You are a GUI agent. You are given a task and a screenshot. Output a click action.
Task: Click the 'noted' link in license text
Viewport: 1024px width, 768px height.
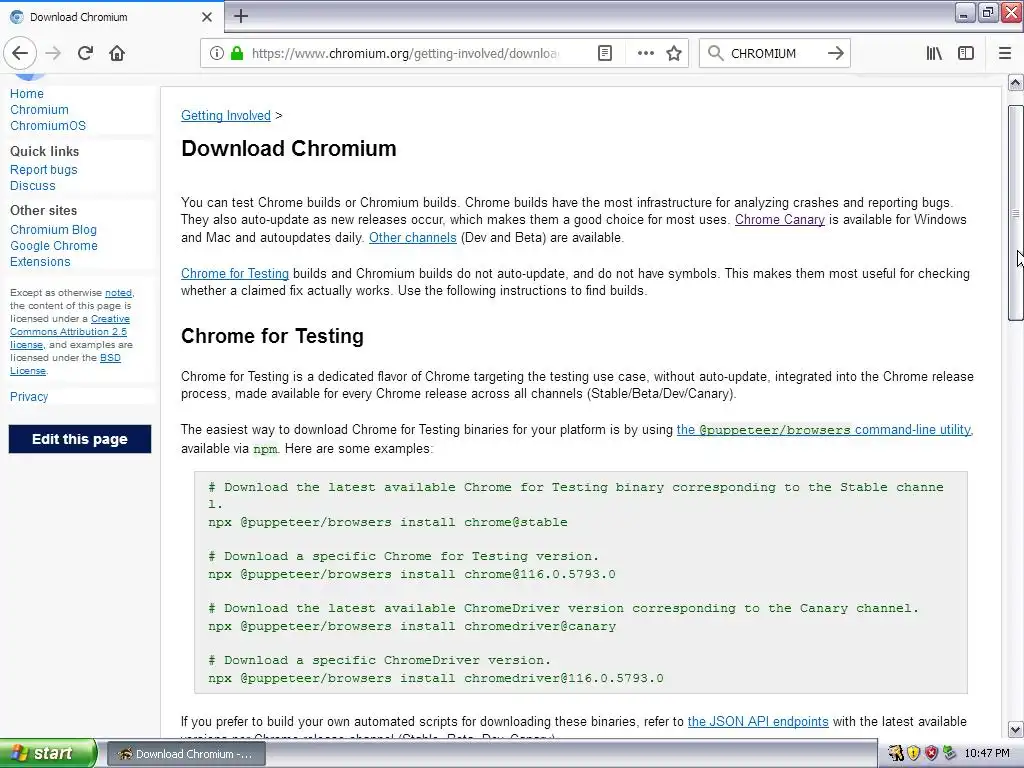tap(118, 293)
